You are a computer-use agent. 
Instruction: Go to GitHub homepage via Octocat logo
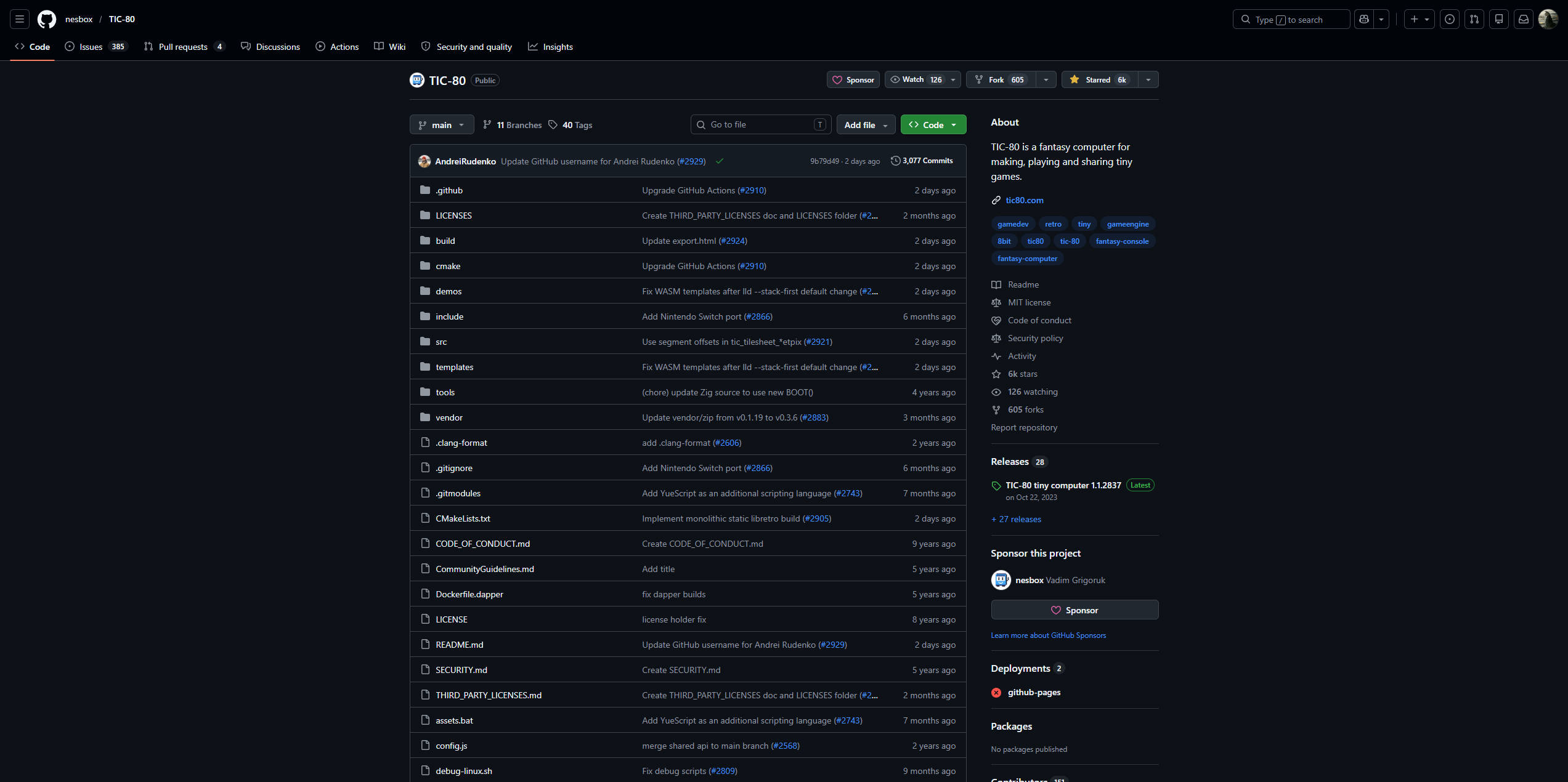click(x=47, y=19)
